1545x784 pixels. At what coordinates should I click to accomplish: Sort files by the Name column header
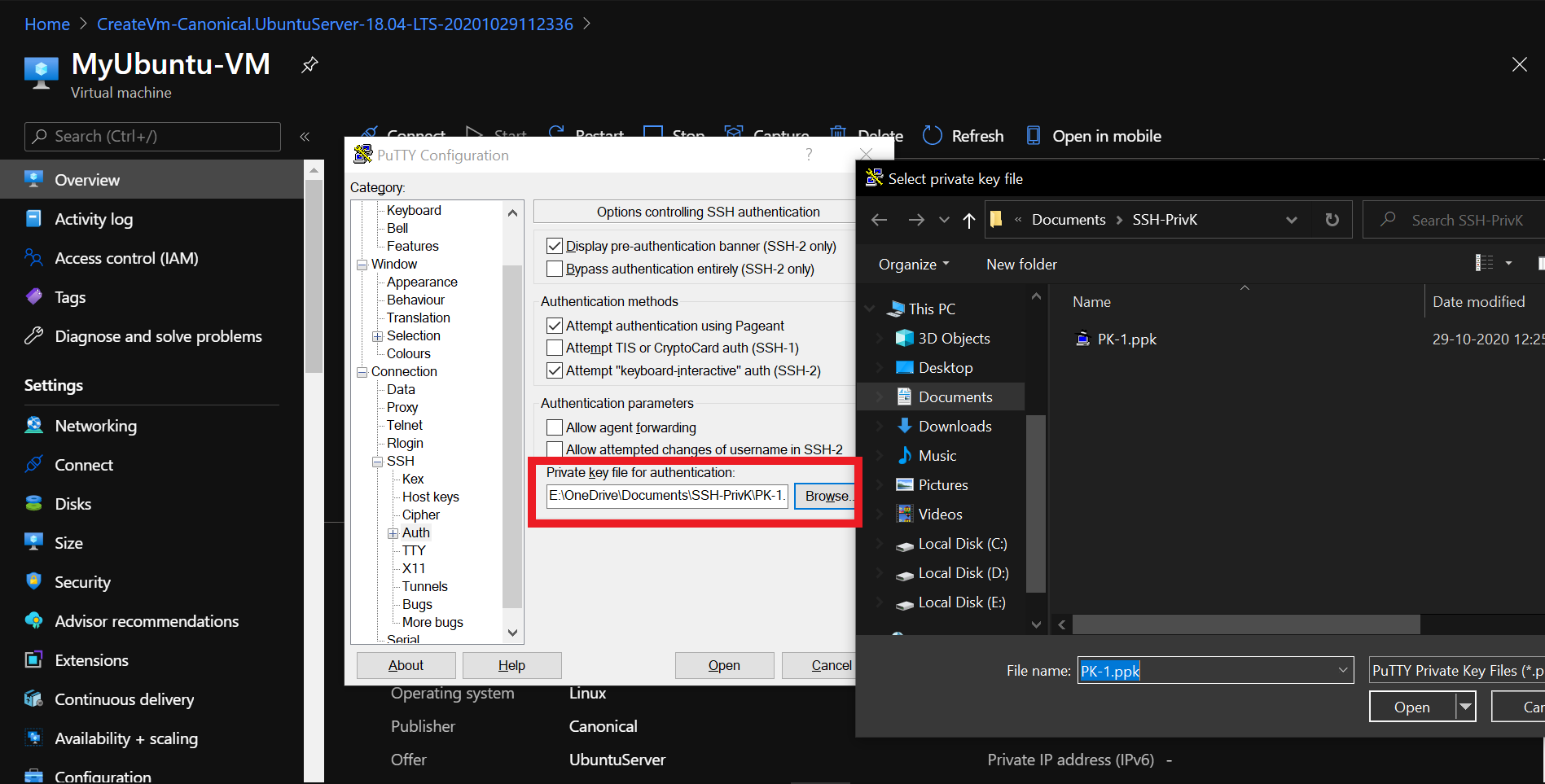click(x=1091, y=301)
